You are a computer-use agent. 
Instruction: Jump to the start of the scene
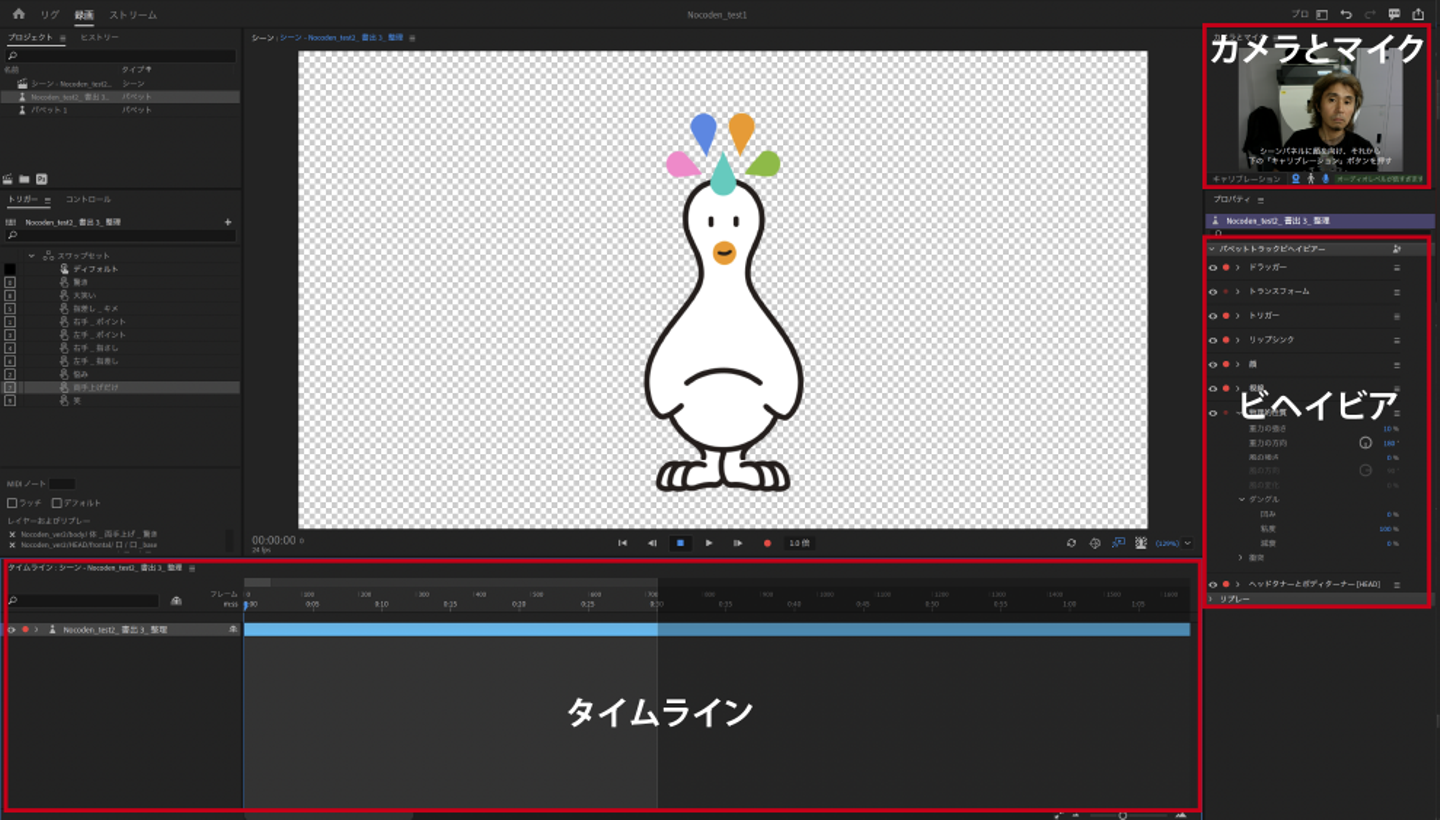pos(622,543)
